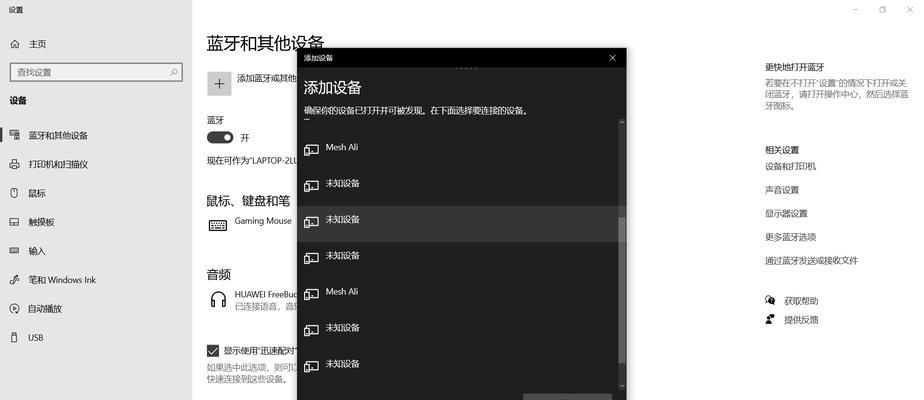Uncheck the 显示使用"迅速配对" checkbox
The height and width of the screenshot is (400, 924).
[x=213, y=351]
